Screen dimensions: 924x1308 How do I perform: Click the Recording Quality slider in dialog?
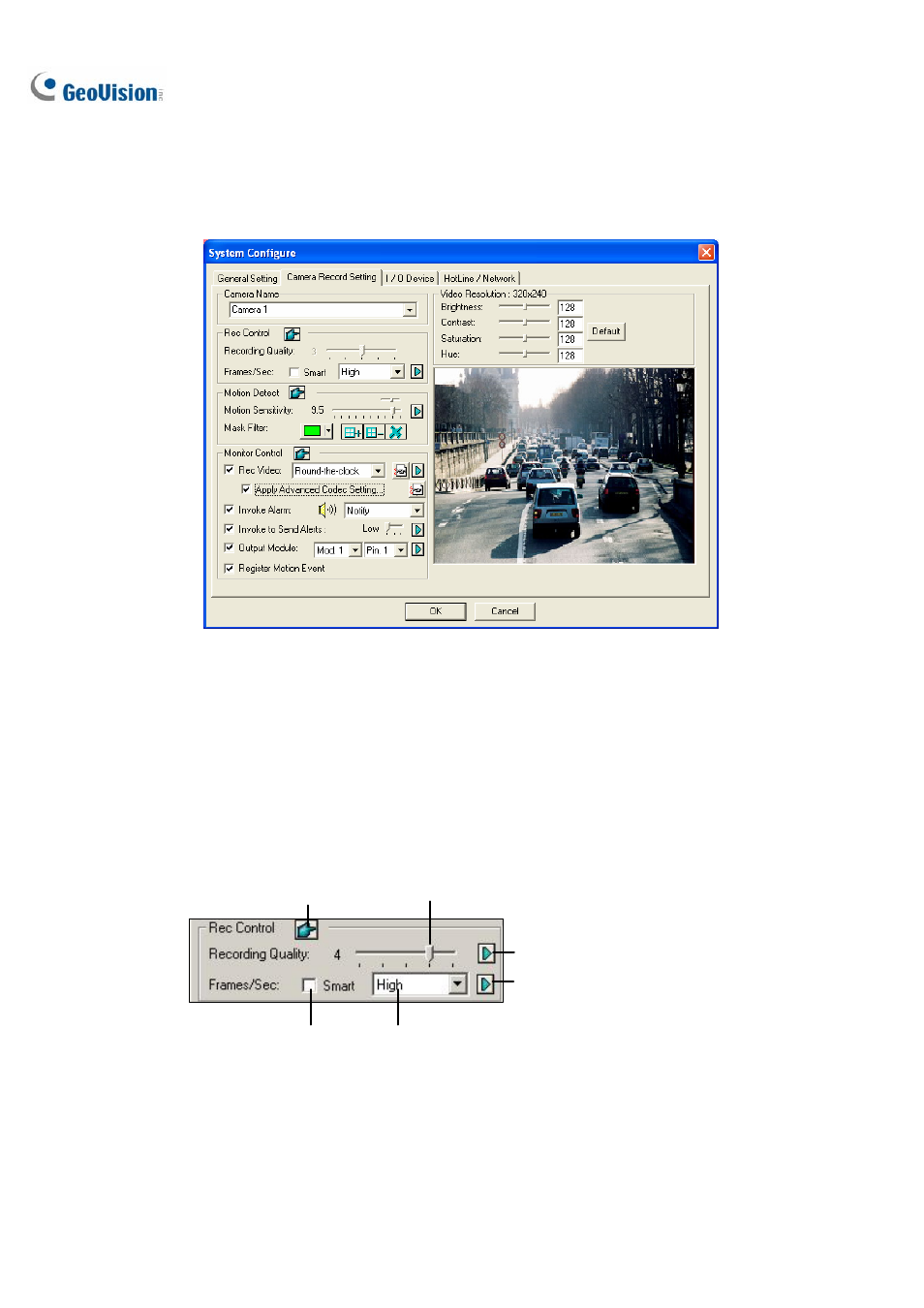pyautogui.click(x=361, y=352)
